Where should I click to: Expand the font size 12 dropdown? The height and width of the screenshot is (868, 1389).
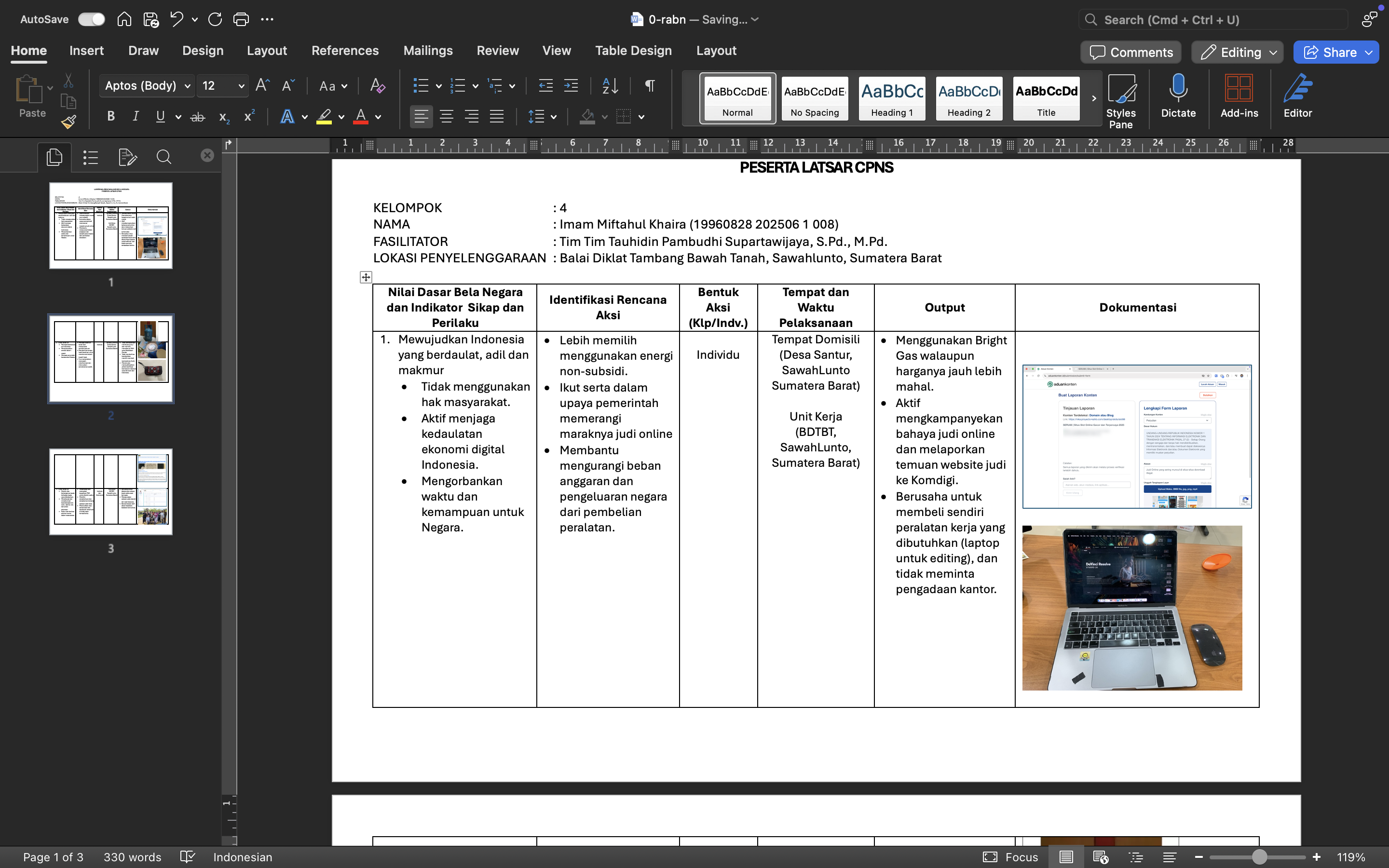(241, 86)
